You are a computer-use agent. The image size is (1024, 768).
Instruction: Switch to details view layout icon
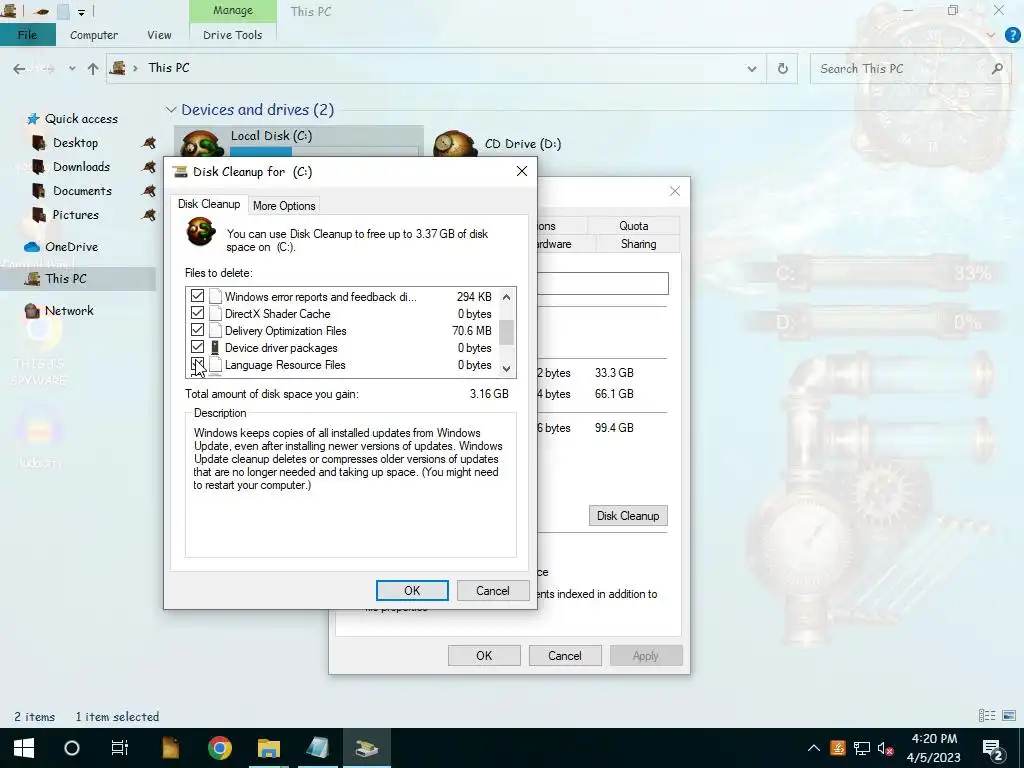coord(987,716)
